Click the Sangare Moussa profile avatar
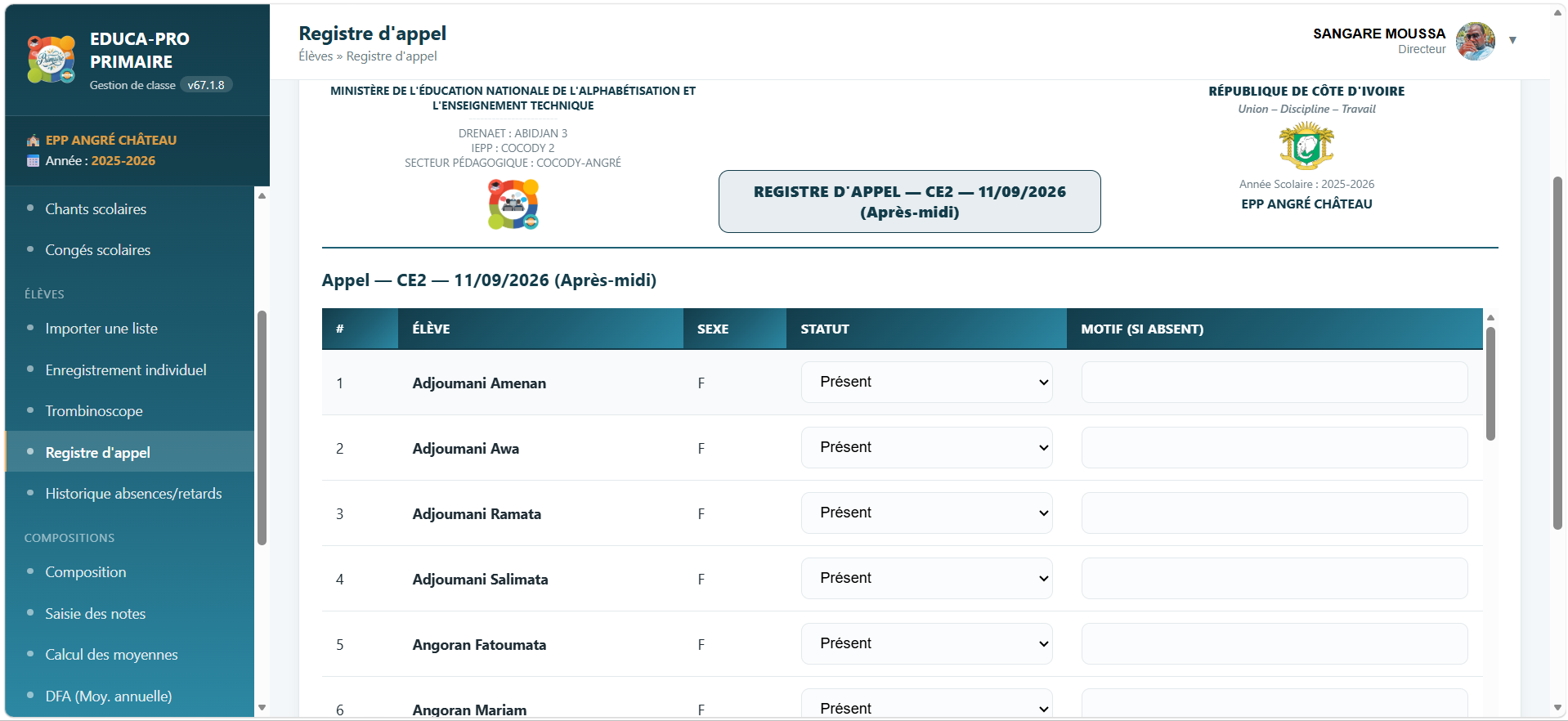Screen dimensions: 1568x721 click(1475, 41)
